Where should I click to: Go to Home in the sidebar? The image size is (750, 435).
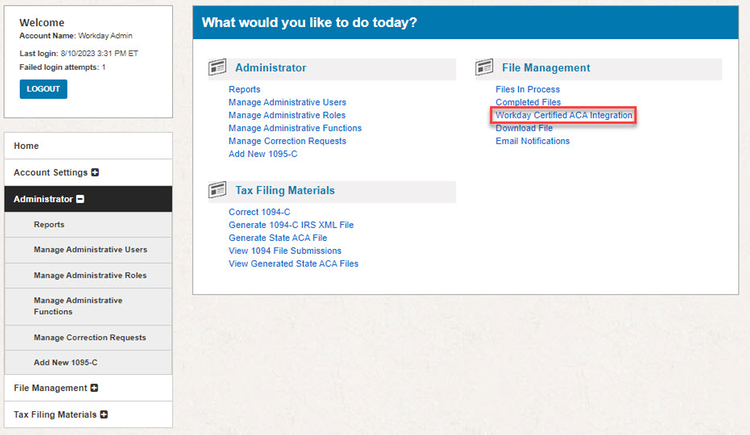click(x=27, y=146)
